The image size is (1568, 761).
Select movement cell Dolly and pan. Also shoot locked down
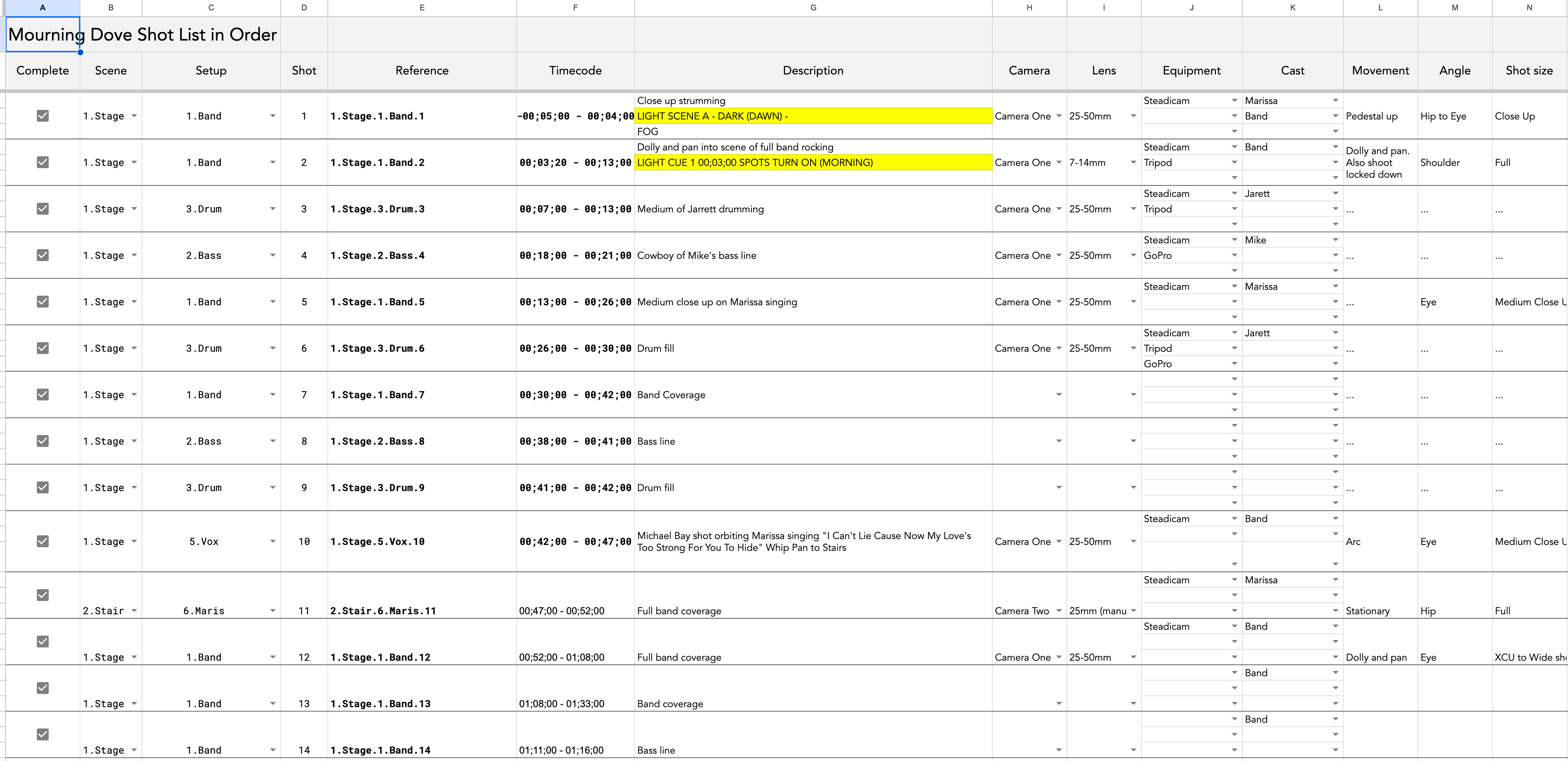pos(1380,162)
